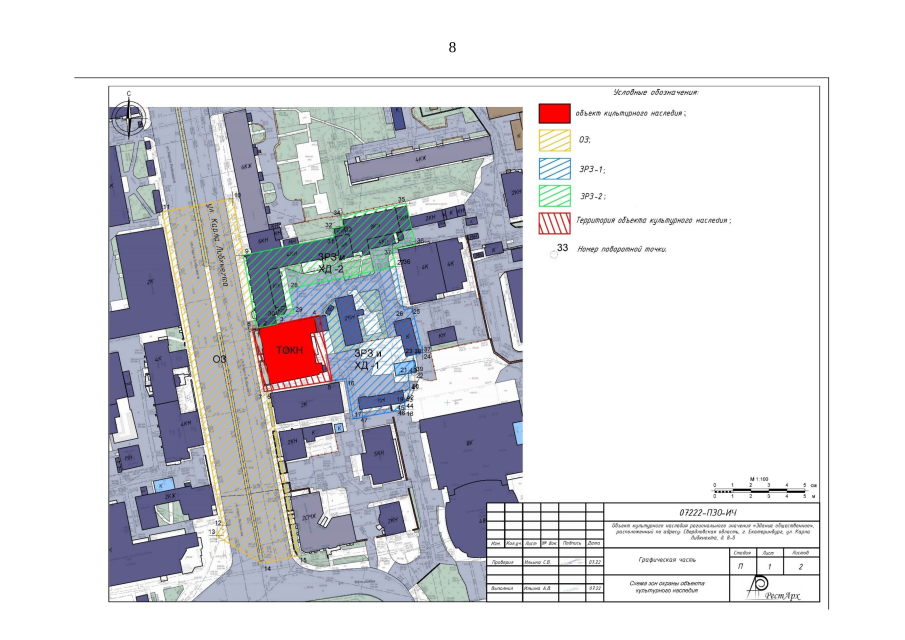This screenshot has height=640, width=905.
Task: Click the yellow hatched ОЗ legend symbol
Action: 554,141
